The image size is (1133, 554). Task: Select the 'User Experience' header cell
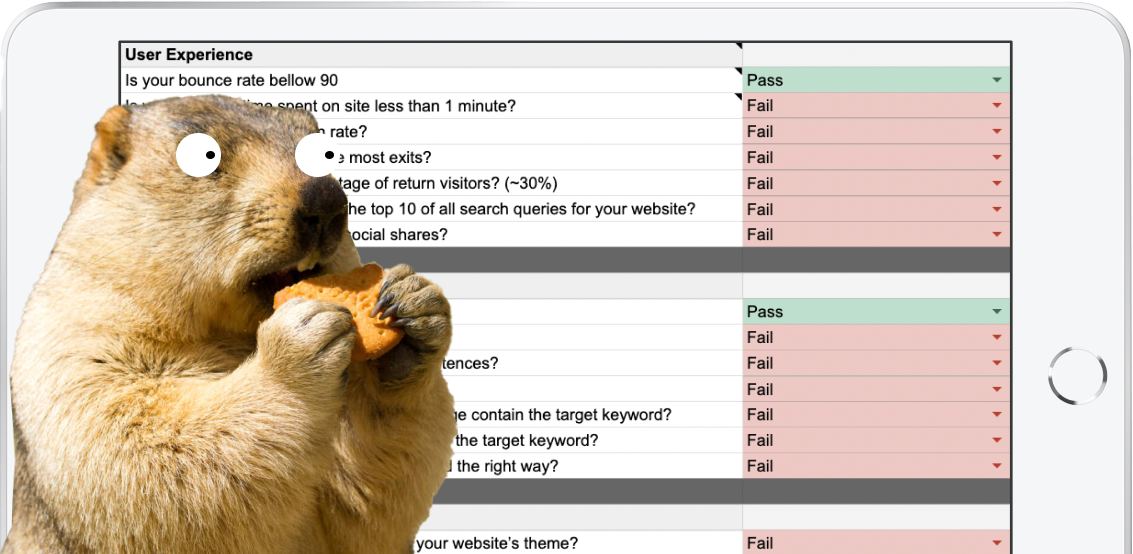(431, 54)
